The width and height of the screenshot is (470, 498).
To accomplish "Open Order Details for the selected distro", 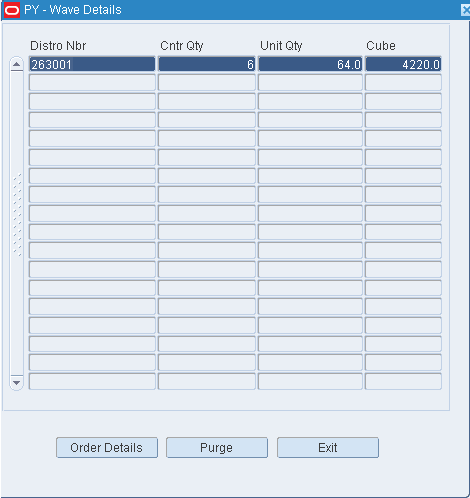I will [107, 447].
